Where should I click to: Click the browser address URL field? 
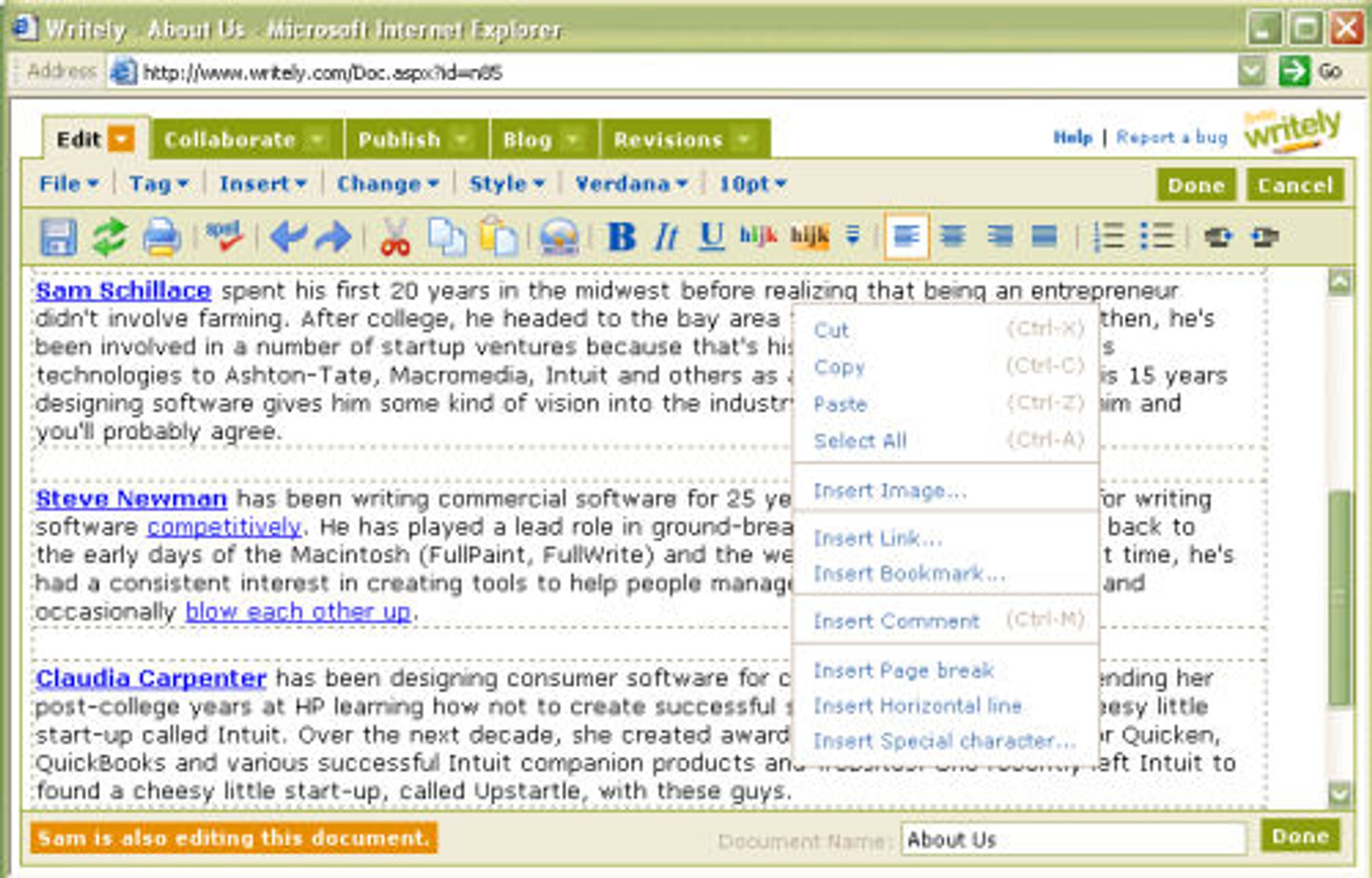(672, 71)
